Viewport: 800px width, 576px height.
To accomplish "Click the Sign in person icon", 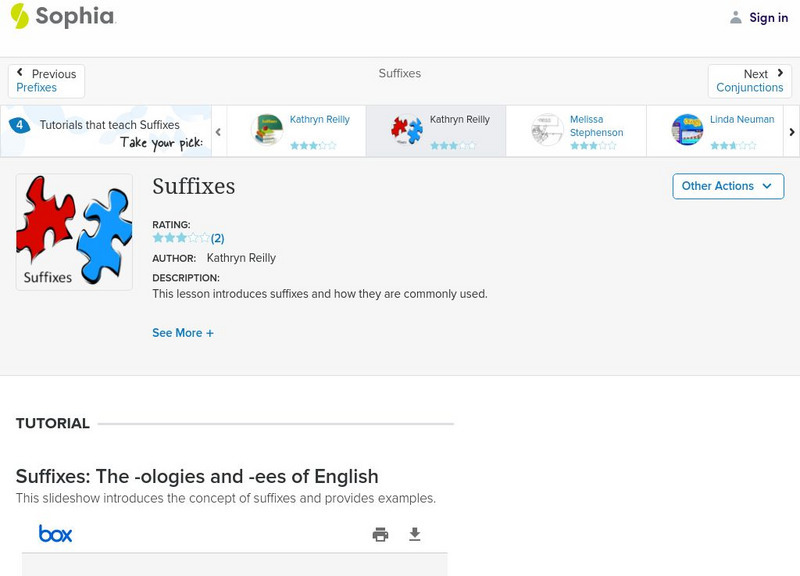I will (x=733, y=17).
